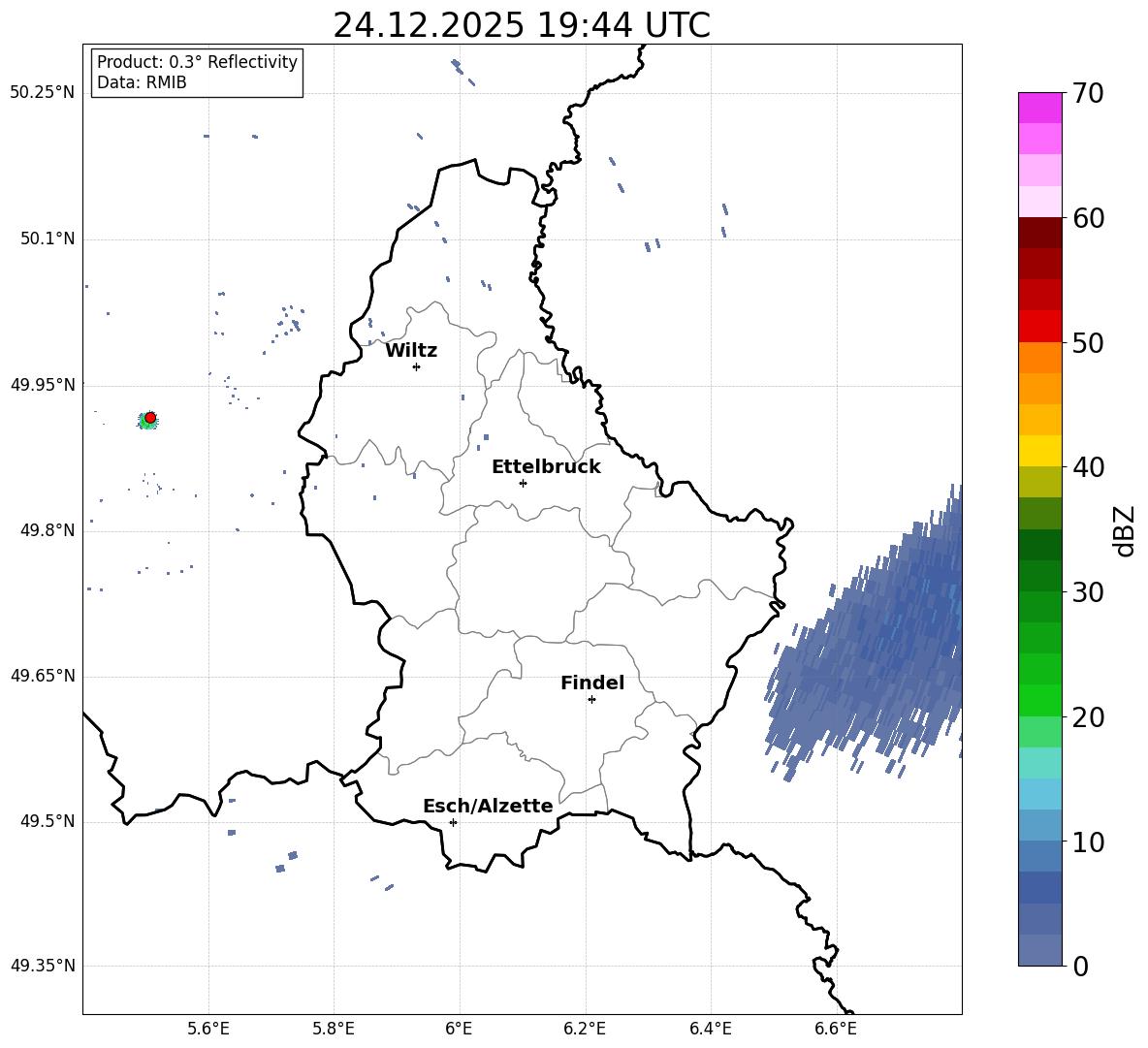Click the Esch/Alzette station cross marker
The height and width of the screenshot is (1048, 1148).
tap(453, 822)
